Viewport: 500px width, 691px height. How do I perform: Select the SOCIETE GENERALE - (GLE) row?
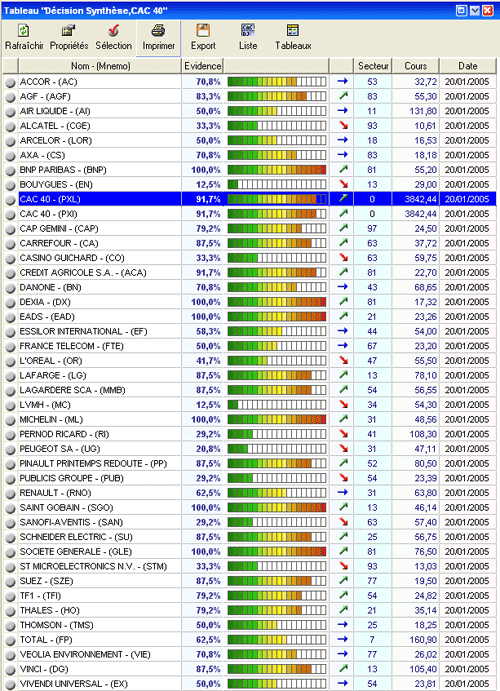[x=250, y=552]
